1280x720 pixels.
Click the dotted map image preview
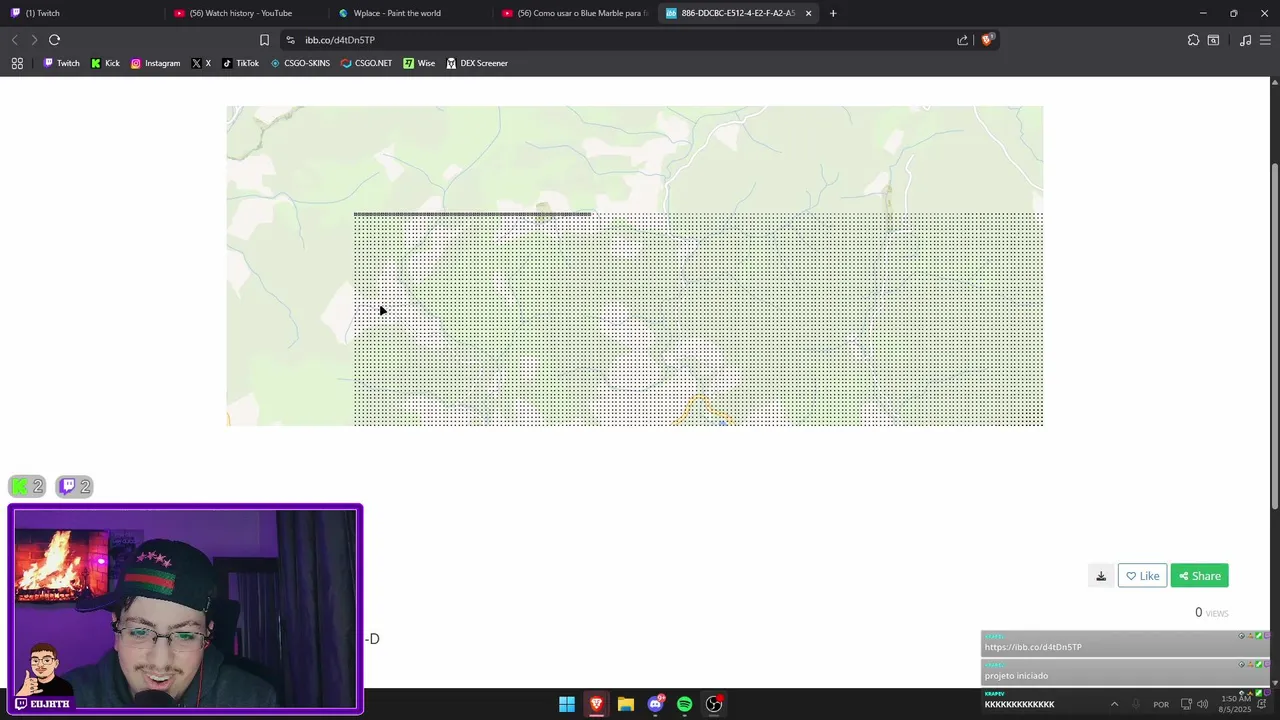[x=635, y=266]
